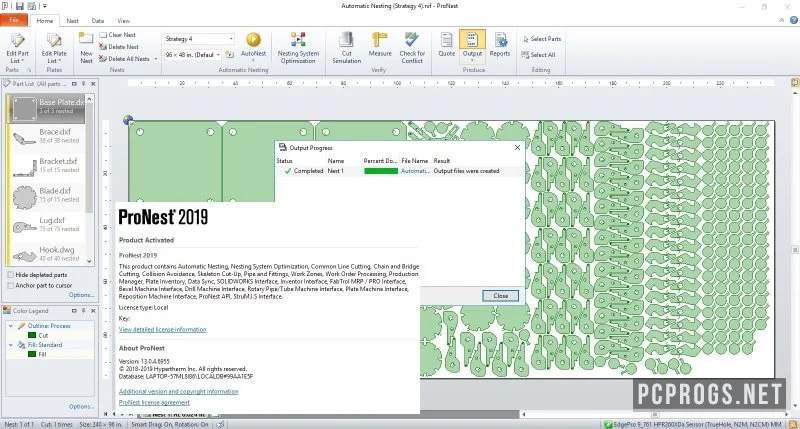Close Output Progress dialog with X
800x429 pixels.
(517, 147)
